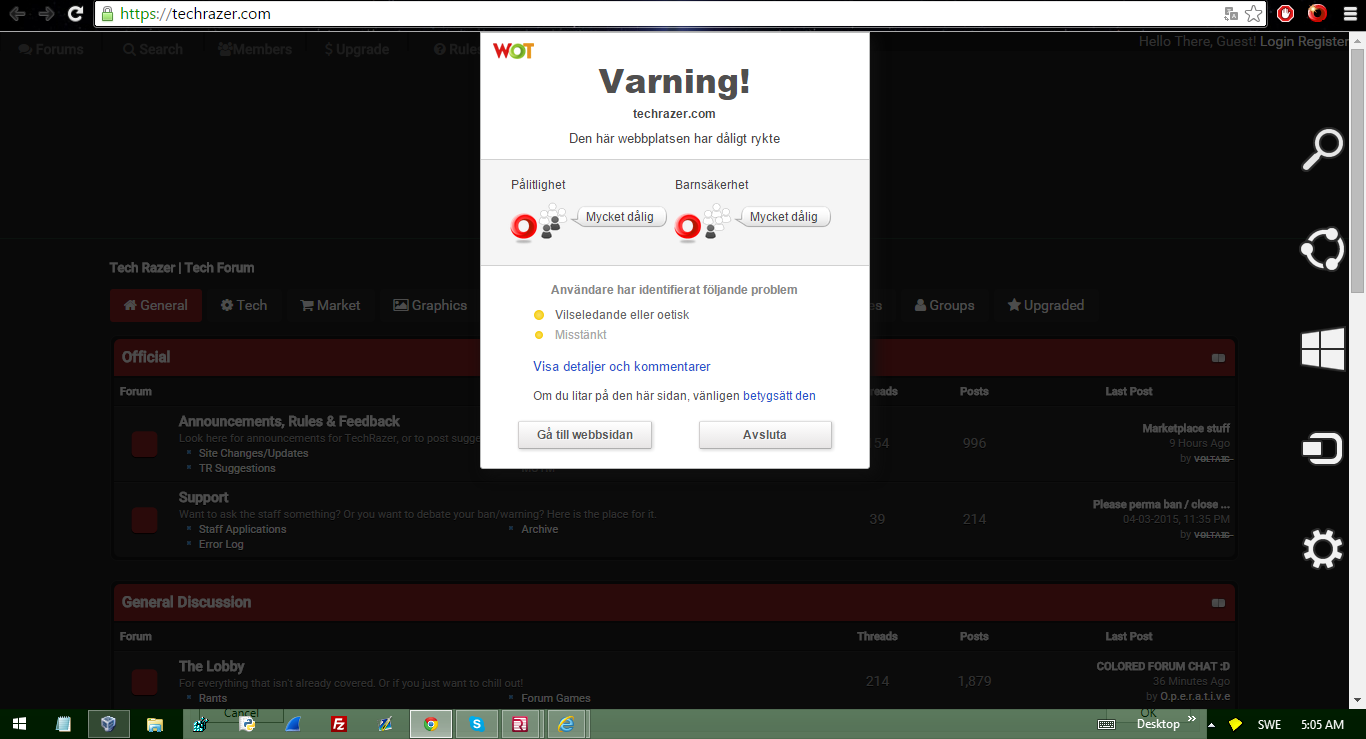Image resolution: width=1366 pixels, height=739 pixels.
Task: Click the Gå till webbsidan button
Action: tap(585, 435)
